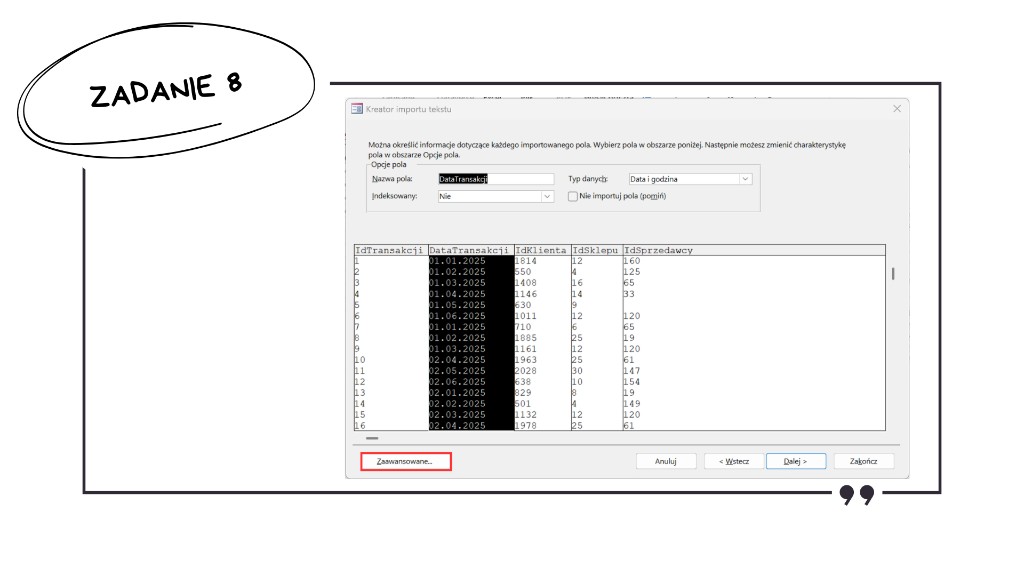The height and width of the screenshot is (576, 1024).
Task: Click the IdSprzedawcy value 154
Action: (632, 382)
